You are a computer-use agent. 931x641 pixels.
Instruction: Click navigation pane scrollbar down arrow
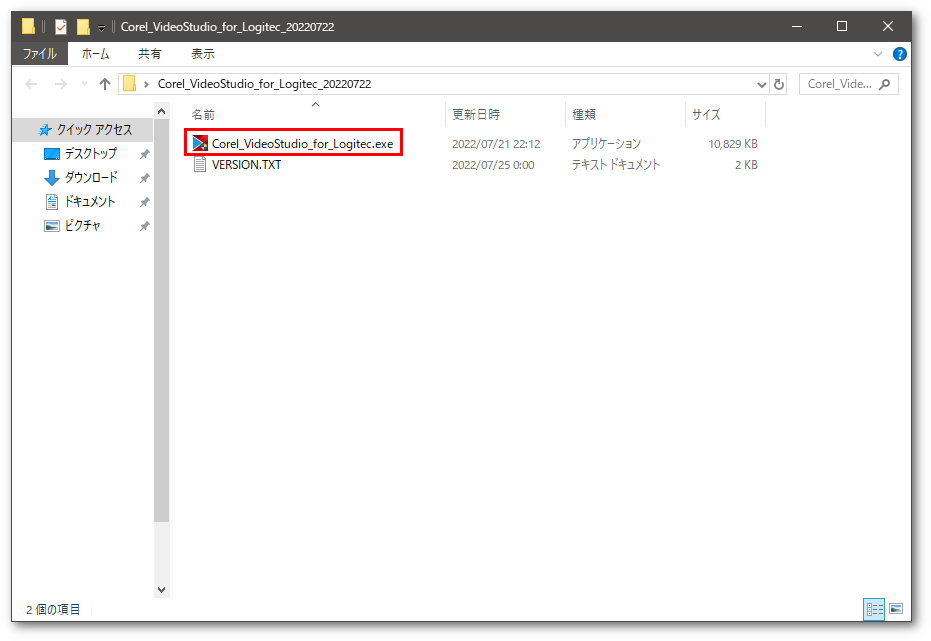point(162,590)
